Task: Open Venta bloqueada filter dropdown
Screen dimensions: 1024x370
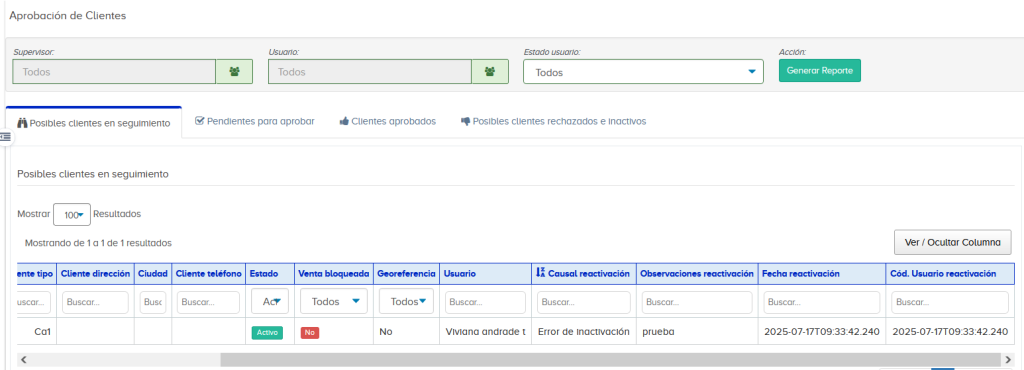Action: (334, 301)
